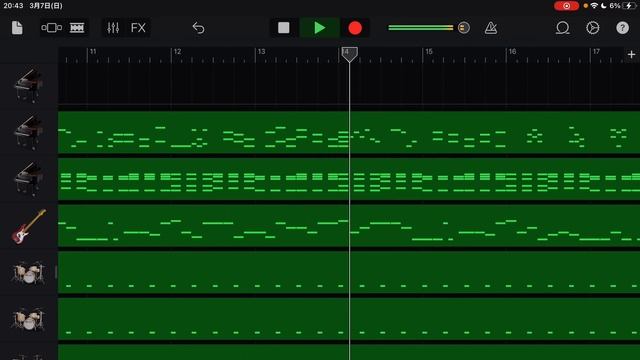The height and width of the screenshot is (360, 640).
Task: Tap the battery status indicator
Action: click(x=629, y=6)
